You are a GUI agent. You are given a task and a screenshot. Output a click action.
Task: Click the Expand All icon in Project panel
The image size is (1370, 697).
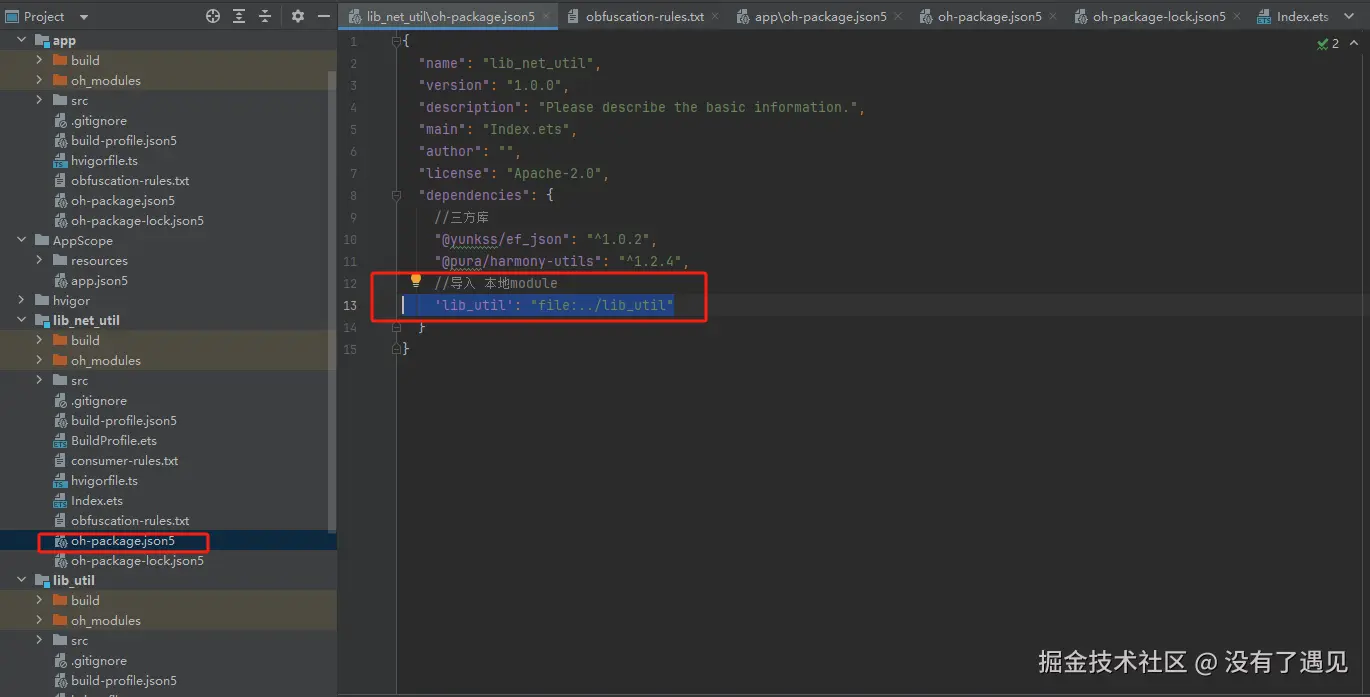click(x=239, y=16)
